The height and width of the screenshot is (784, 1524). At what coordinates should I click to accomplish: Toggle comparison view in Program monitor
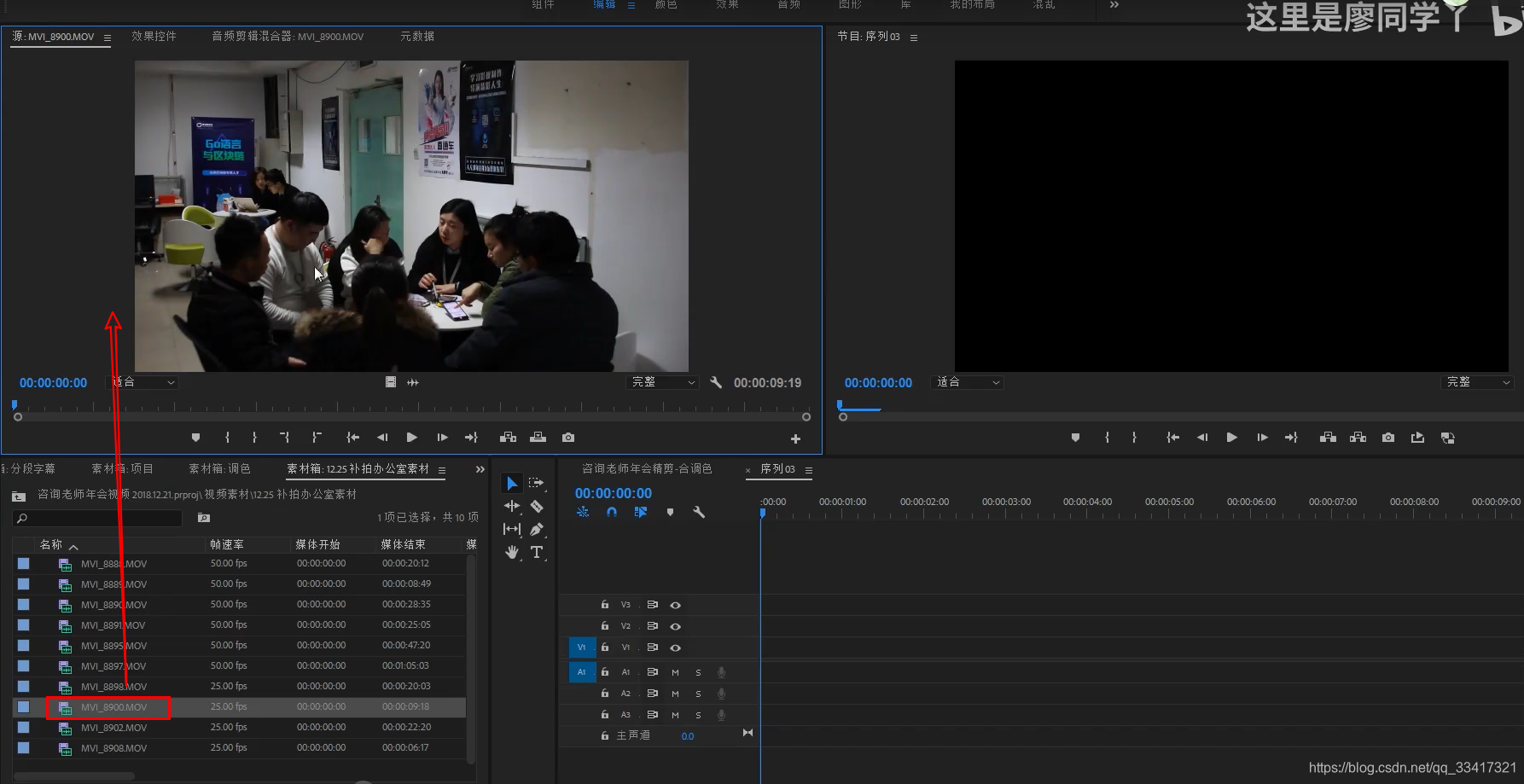[1447, 438]
